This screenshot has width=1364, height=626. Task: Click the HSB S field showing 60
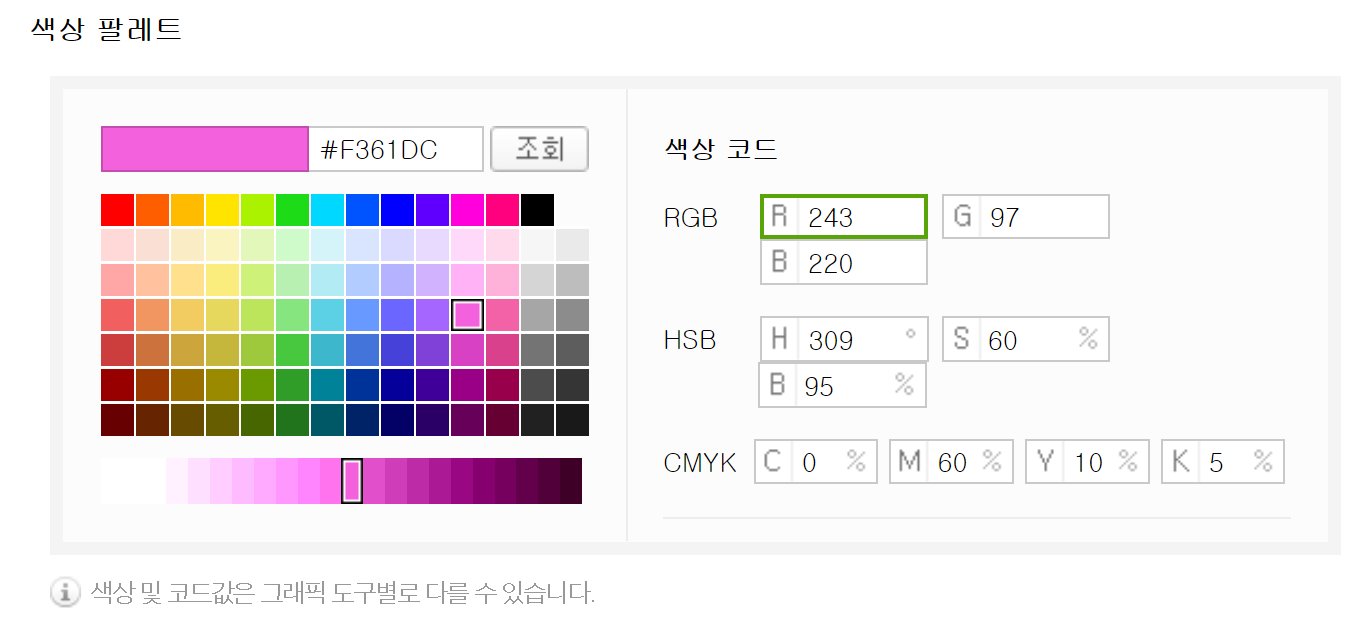coord(1026,340)
